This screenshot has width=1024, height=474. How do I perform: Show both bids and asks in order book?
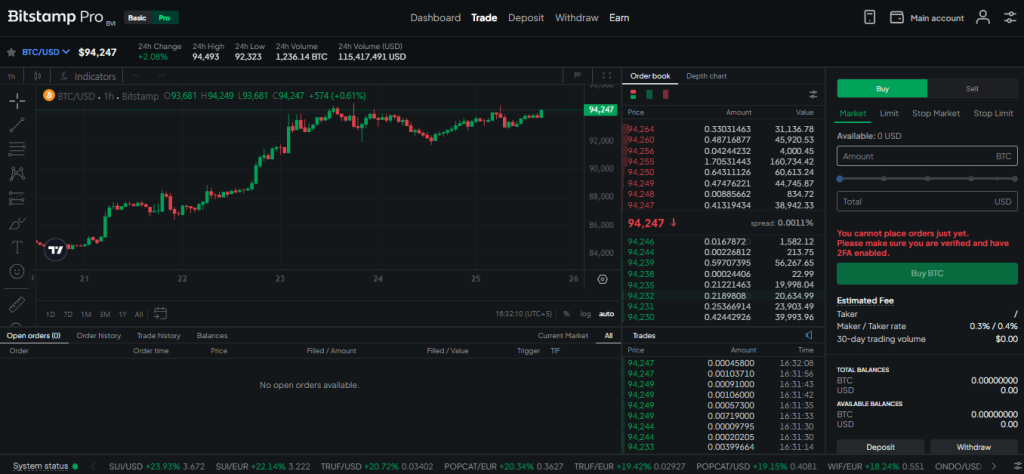click(633, 94)
